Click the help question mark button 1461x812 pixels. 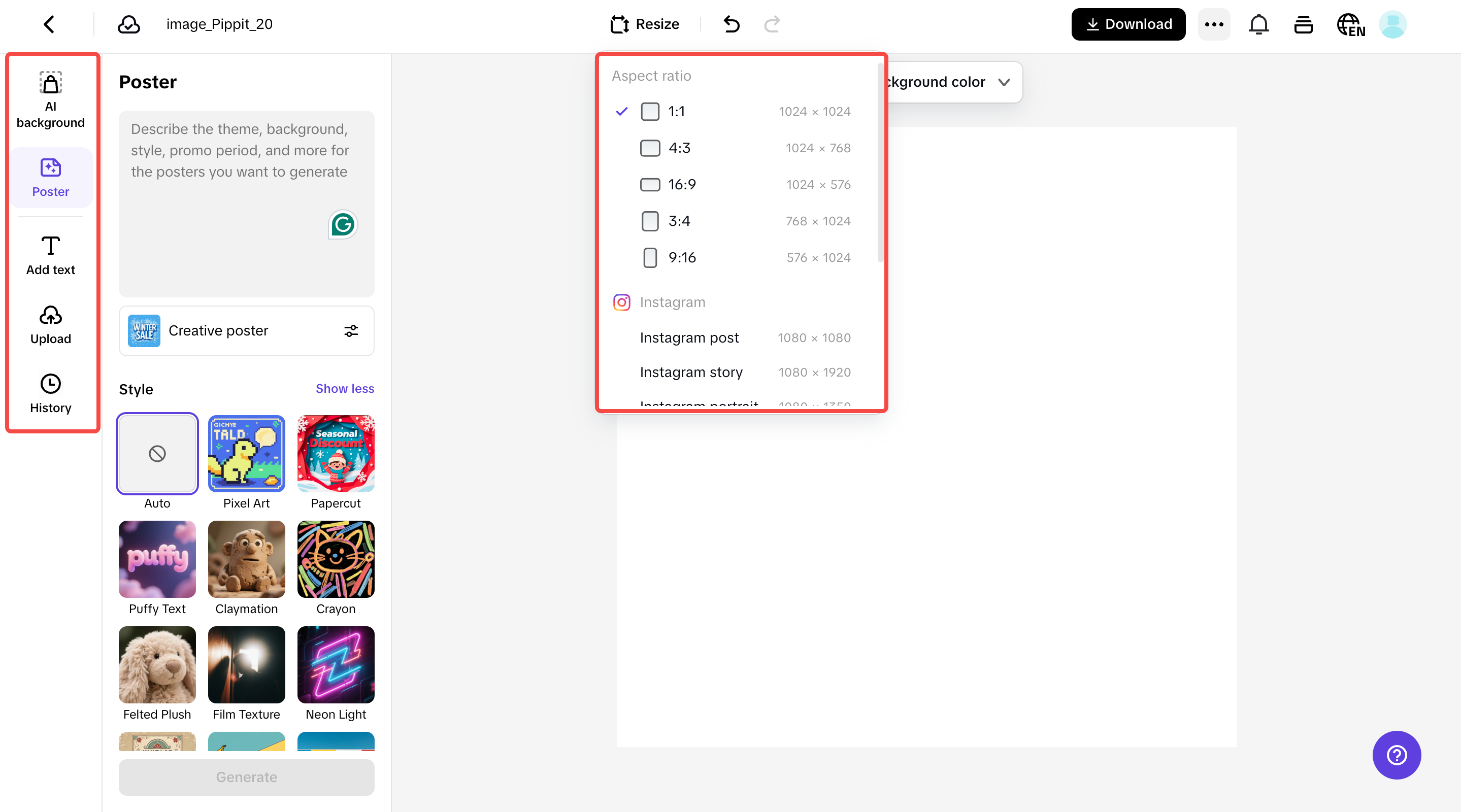pos(1397,755)
